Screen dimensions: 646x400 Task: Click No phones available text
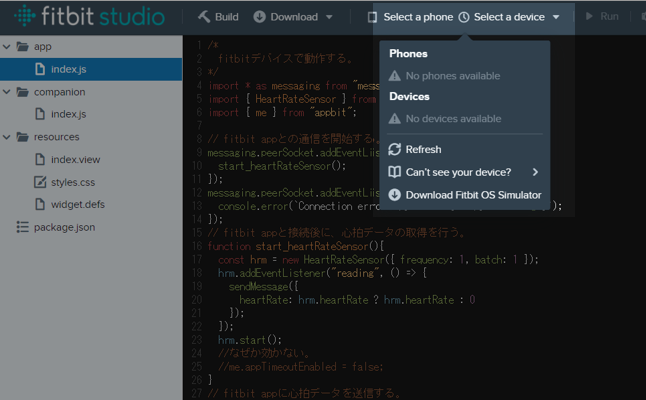(453, 76)
